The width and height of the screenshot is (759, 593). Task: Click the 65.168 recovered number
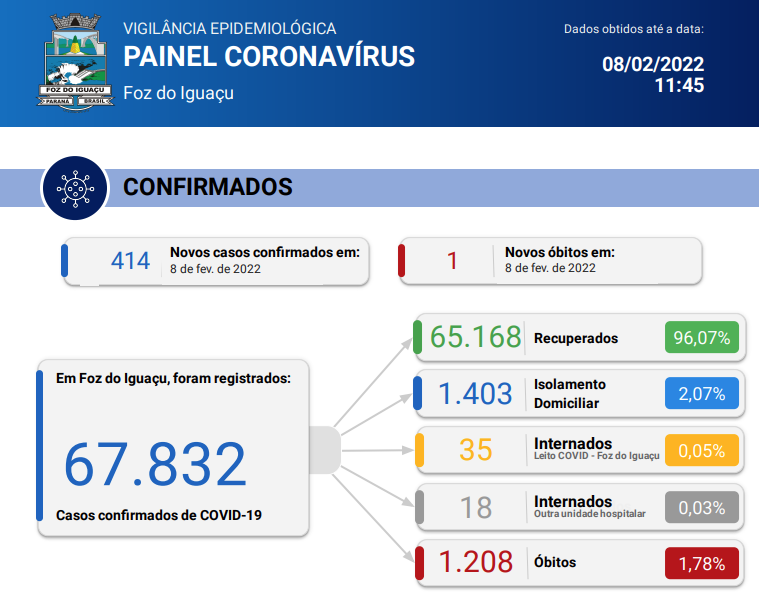coord(475,336)
